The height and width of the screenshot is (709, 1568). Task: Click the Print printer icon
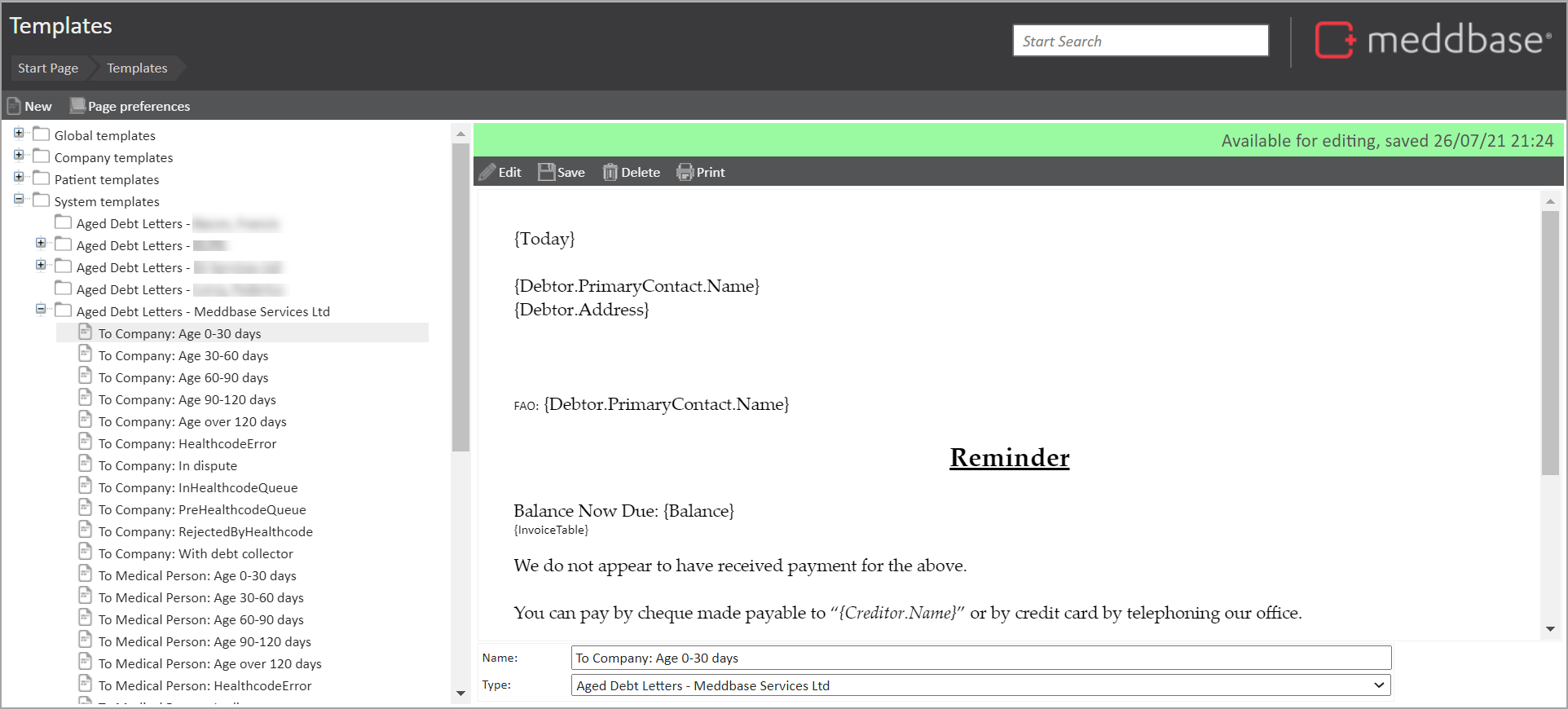click(x=685, y=172)
